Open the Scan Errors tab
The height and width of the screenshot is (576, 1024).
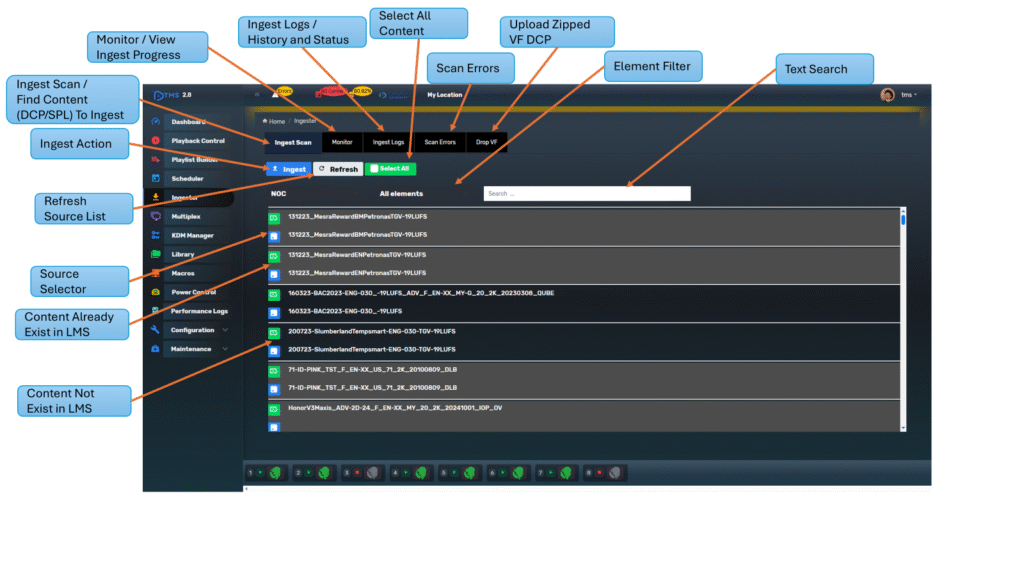440,143
